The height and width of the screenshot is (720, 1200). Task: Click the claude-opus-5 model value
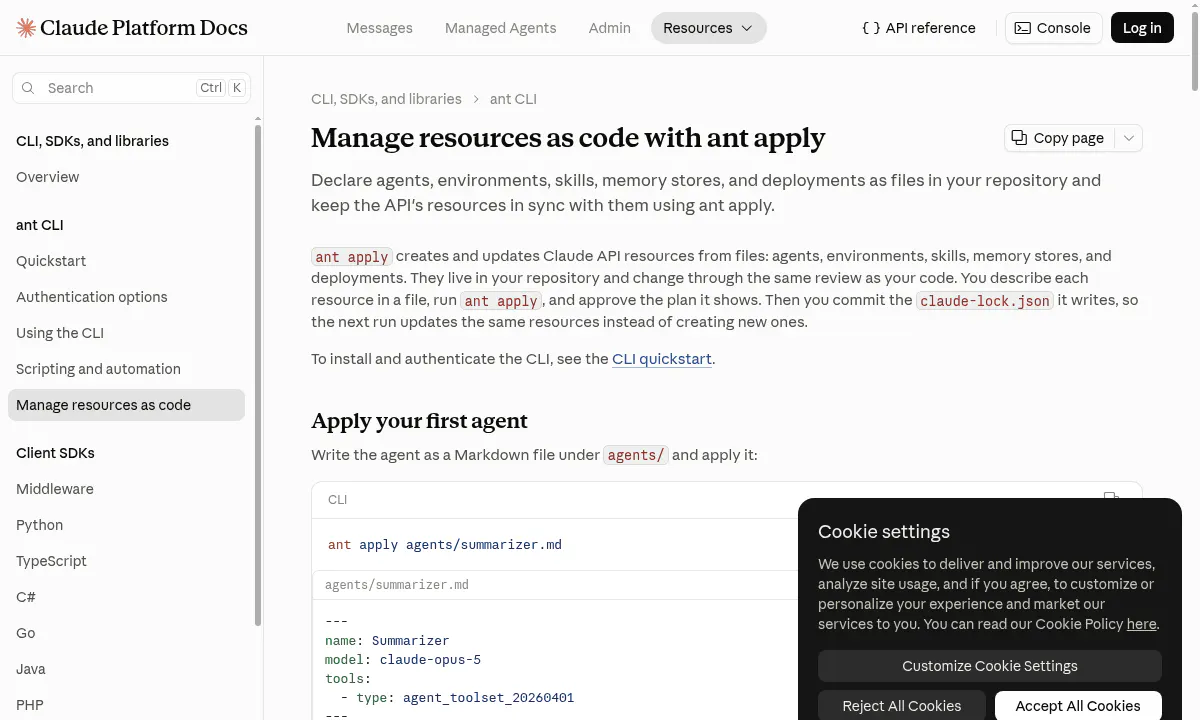[x=430, y=660]
